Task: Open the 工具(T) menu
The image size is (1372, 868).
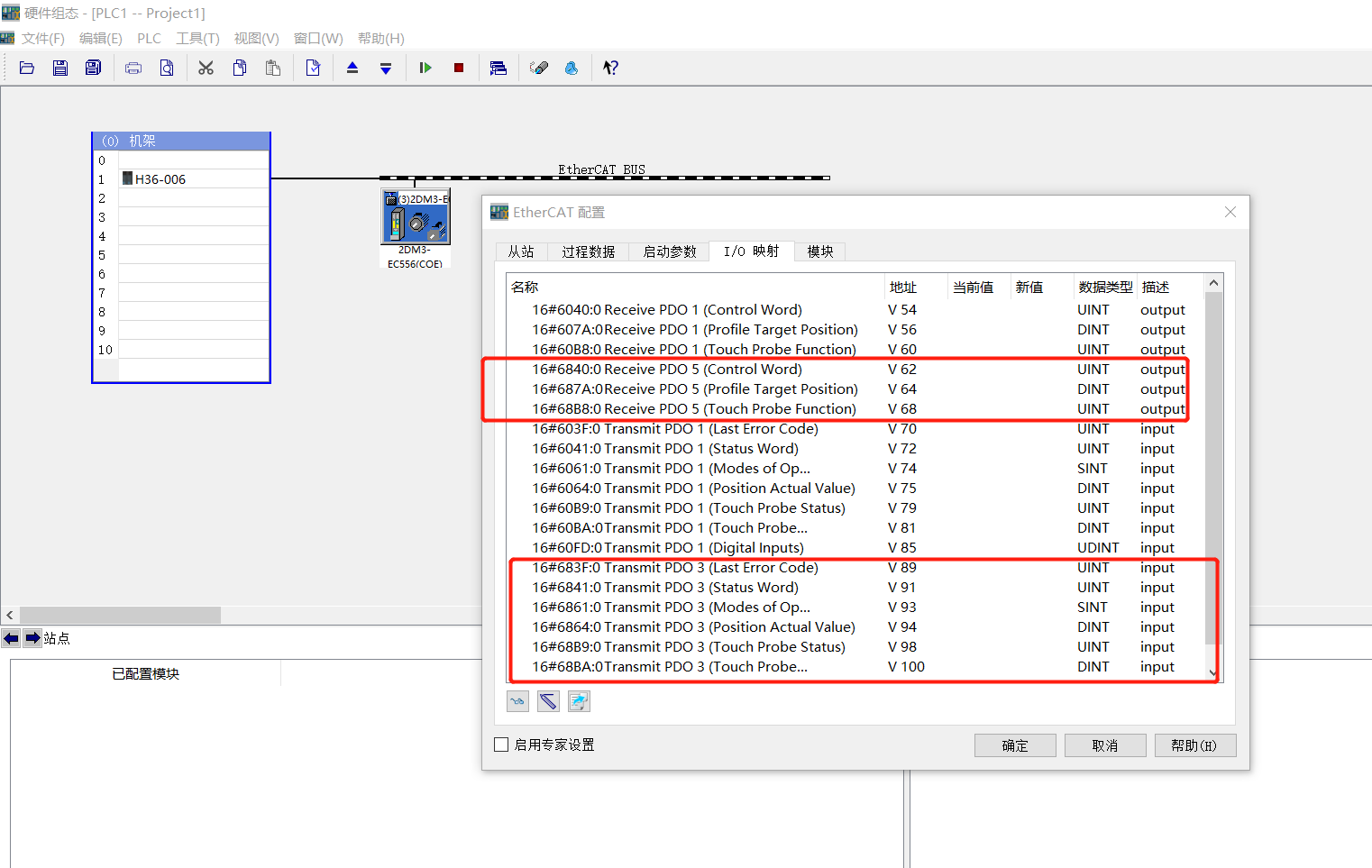Action: (197, 39)
